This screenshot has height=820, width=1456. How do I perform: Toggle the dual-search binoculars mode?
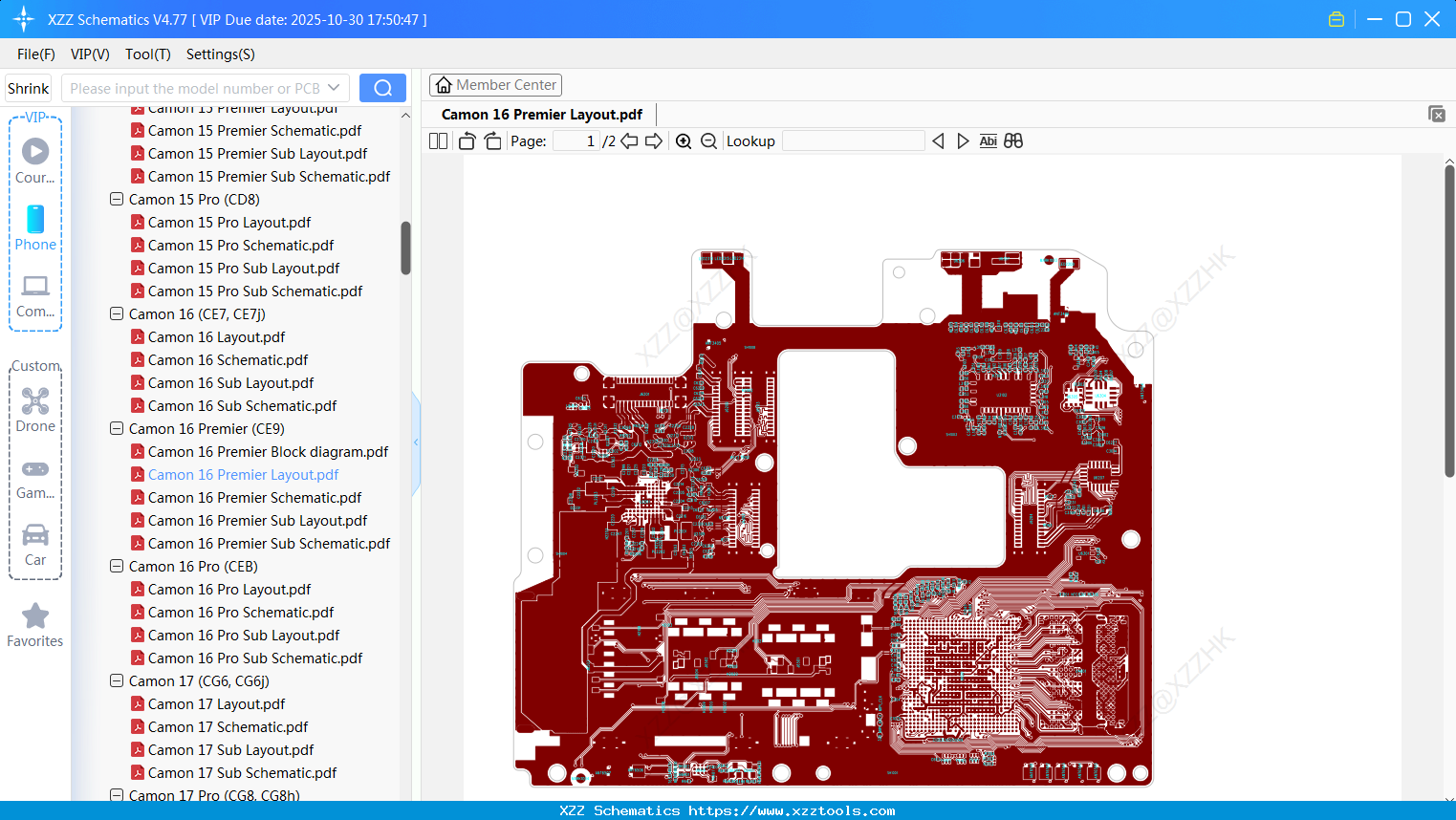1013,140
